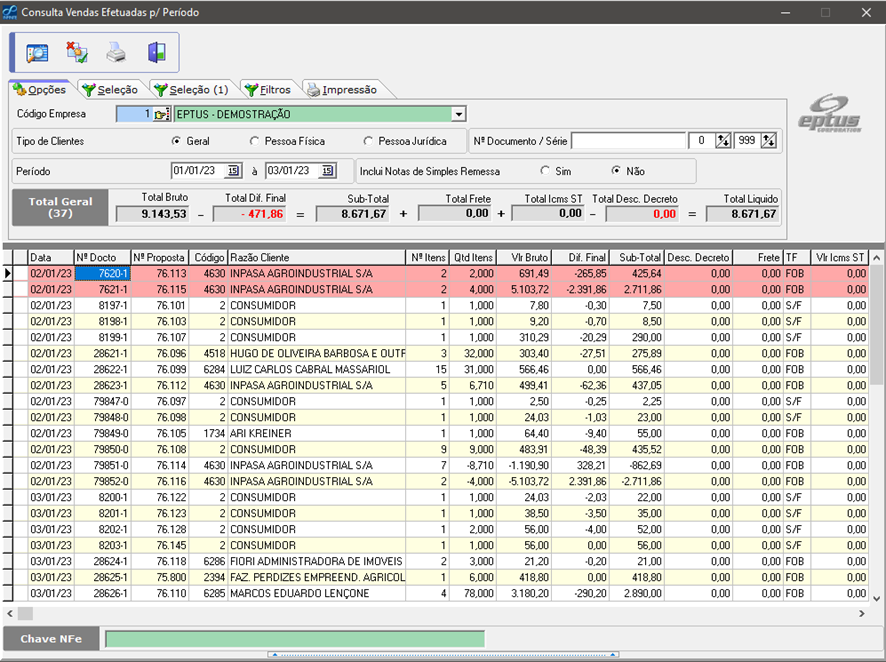Open company lookup folder icon
The image size is (886, 662).
162,114
